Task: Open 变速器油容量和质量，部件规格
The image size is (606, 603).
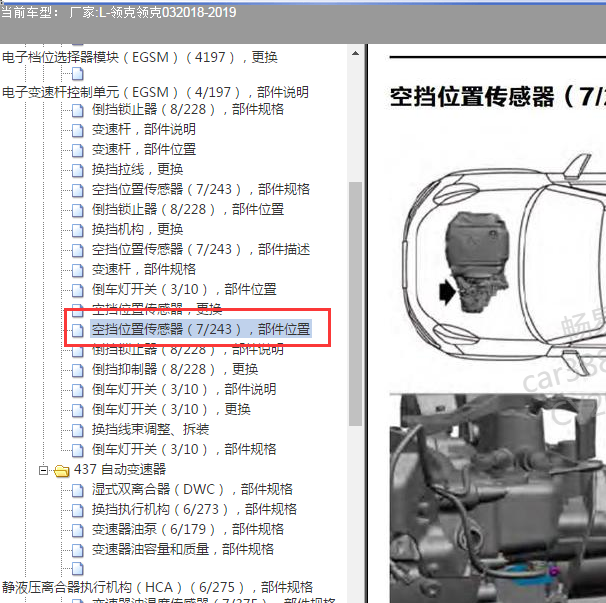Action: (x=183, y=550)
